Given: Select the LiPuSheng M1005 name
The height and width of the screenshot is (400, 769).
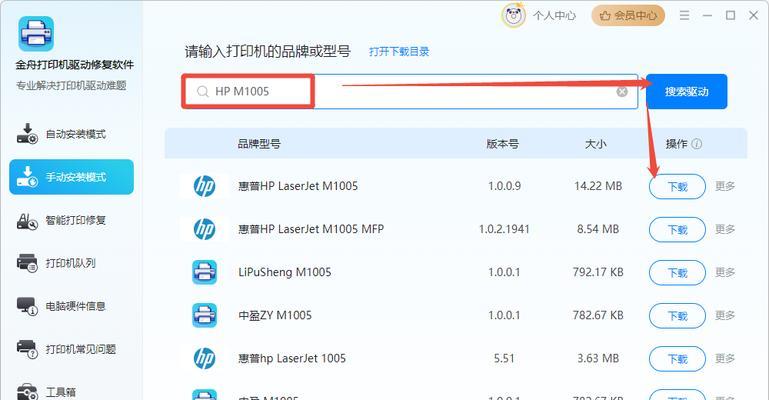Looking at the screenshot, I should pyautogui.click(x=285, y=273).
